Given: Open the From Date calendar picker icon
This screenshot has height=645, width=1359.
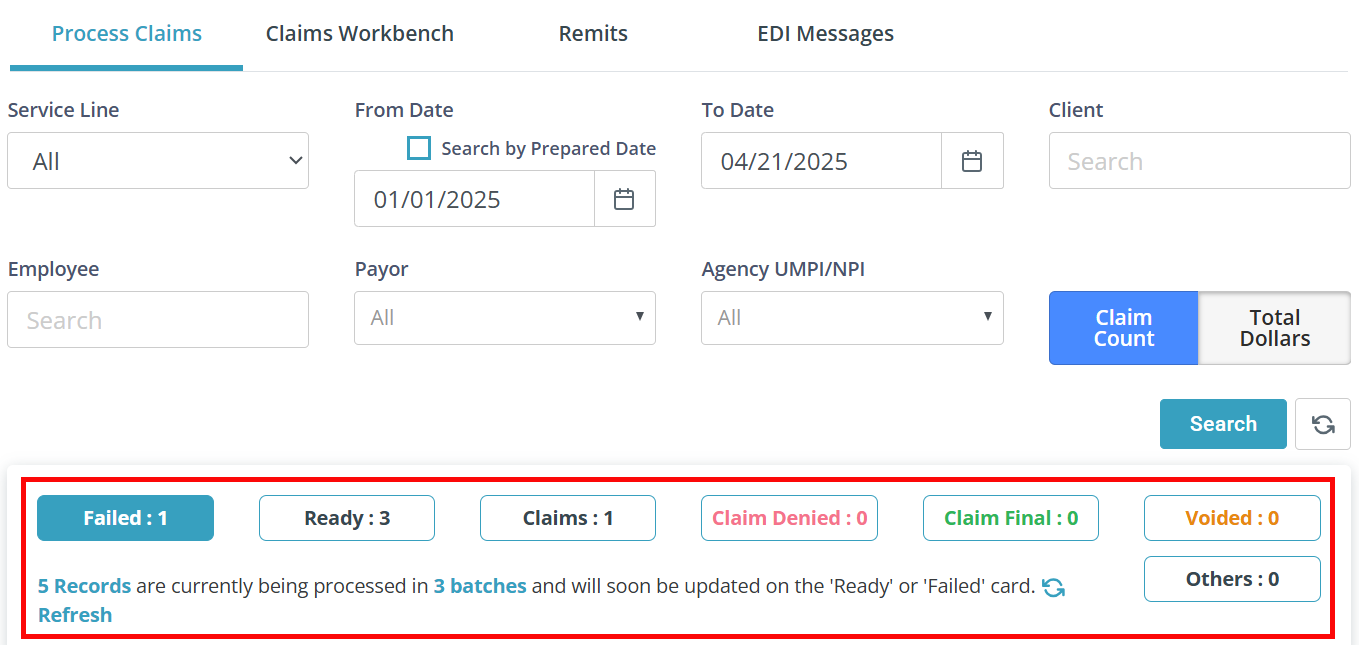Looking at the screenshot, I should click(x=625, y=199).
